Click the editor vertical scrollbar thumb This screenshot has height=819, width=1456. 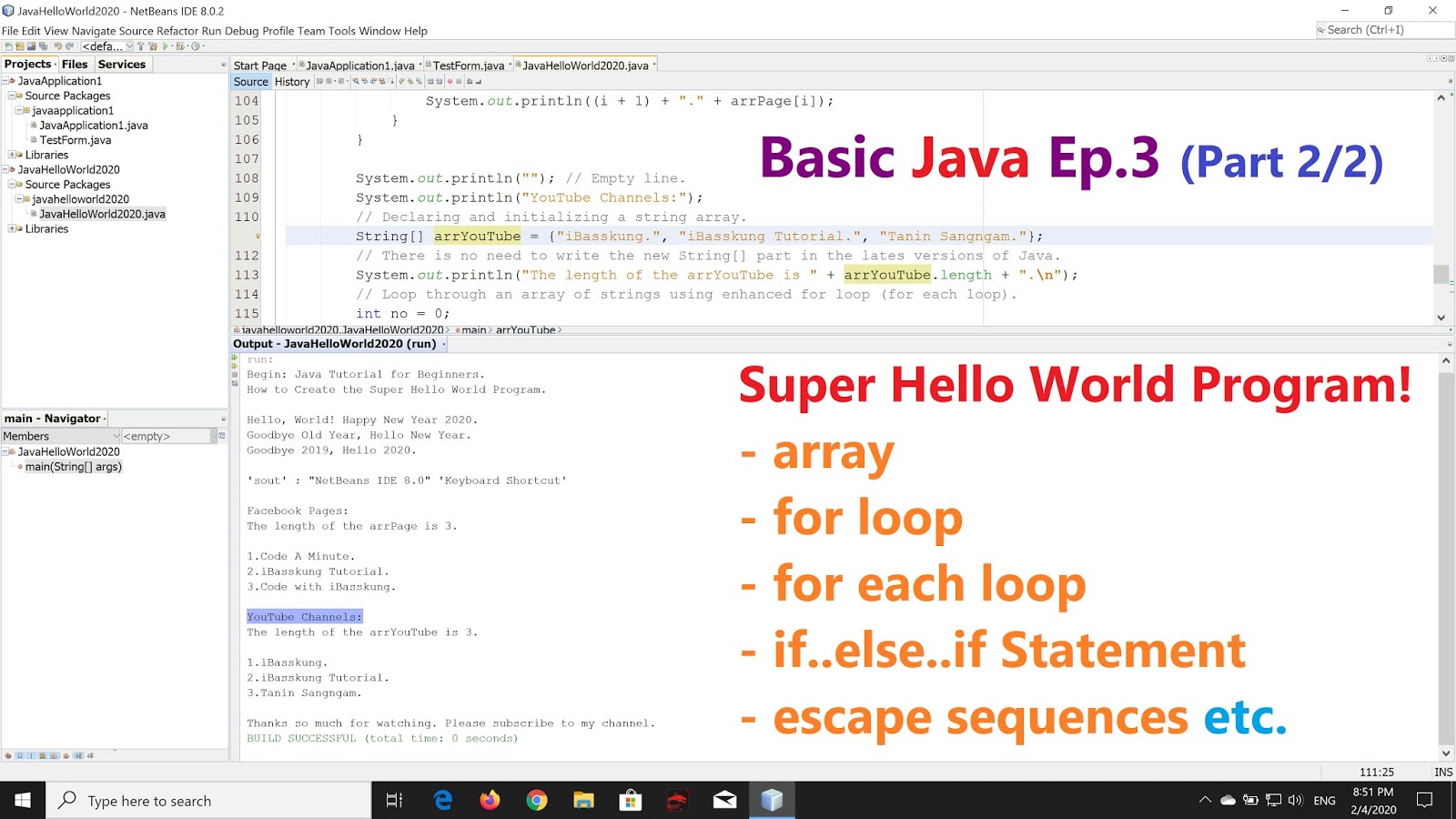[1441, 274]
